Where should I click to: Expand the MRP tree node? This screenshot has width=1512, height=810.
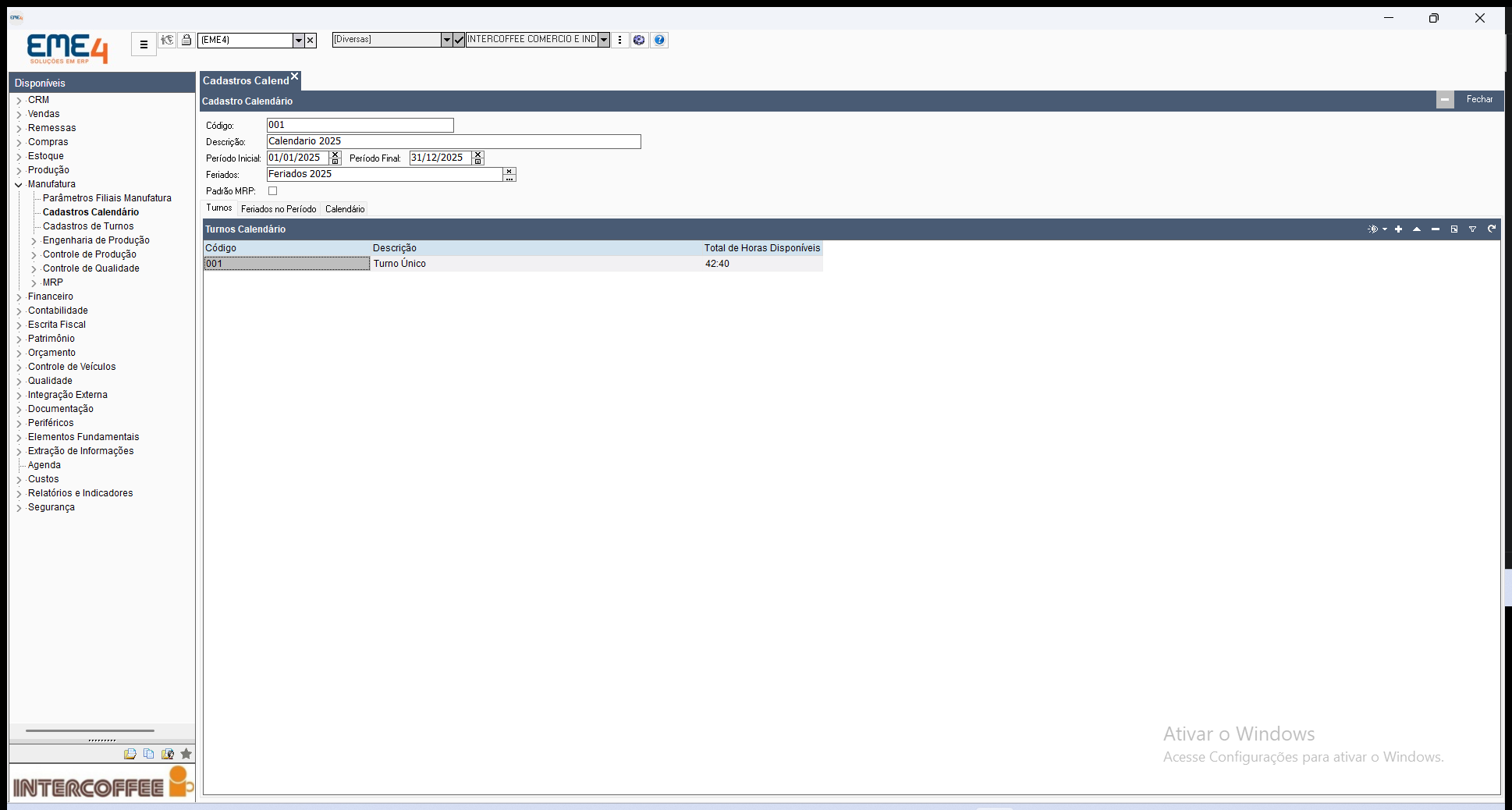34,283
